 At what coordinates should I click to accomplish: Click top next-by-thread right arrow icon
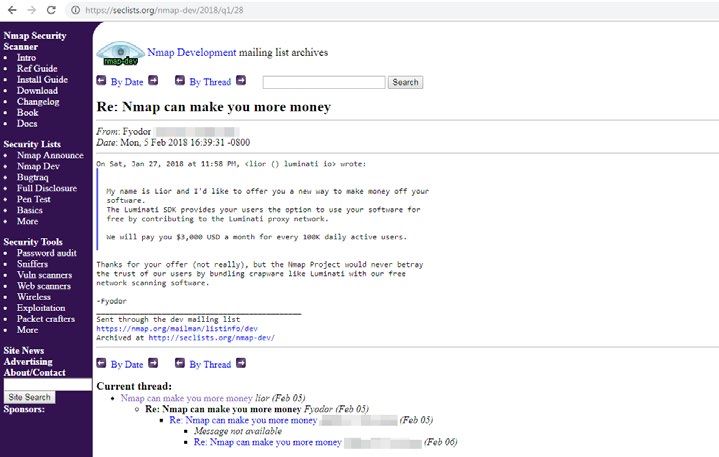pos(241,81)
